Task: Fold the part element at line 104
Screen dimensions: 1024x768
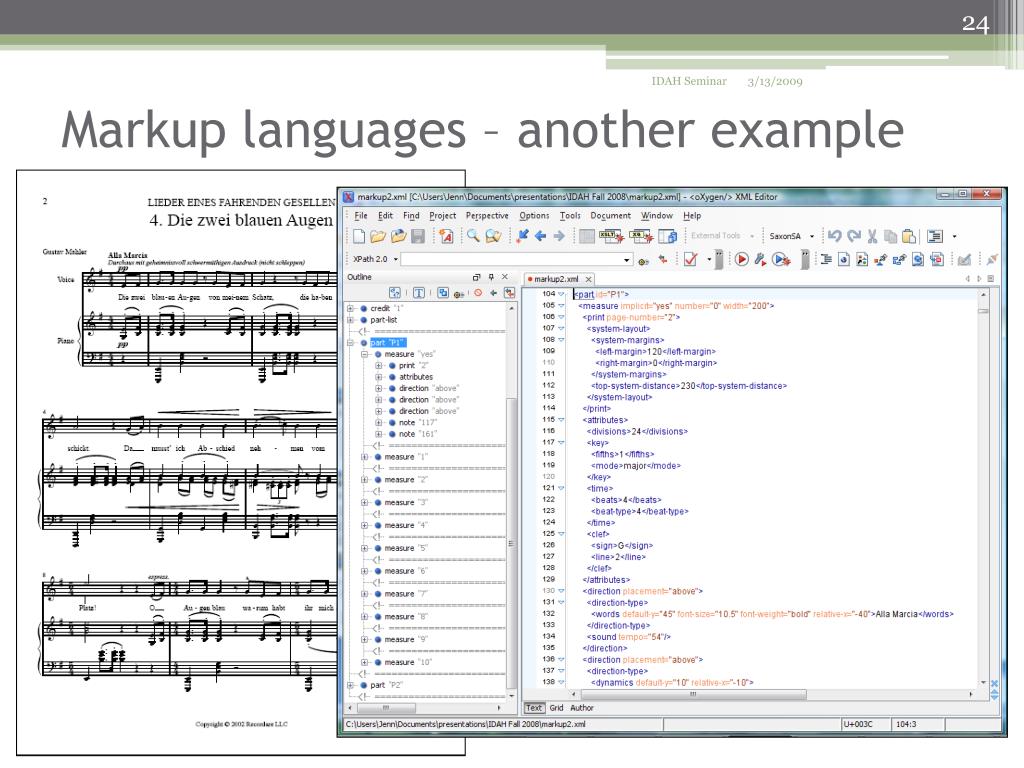Action: (x=561, y=295)
